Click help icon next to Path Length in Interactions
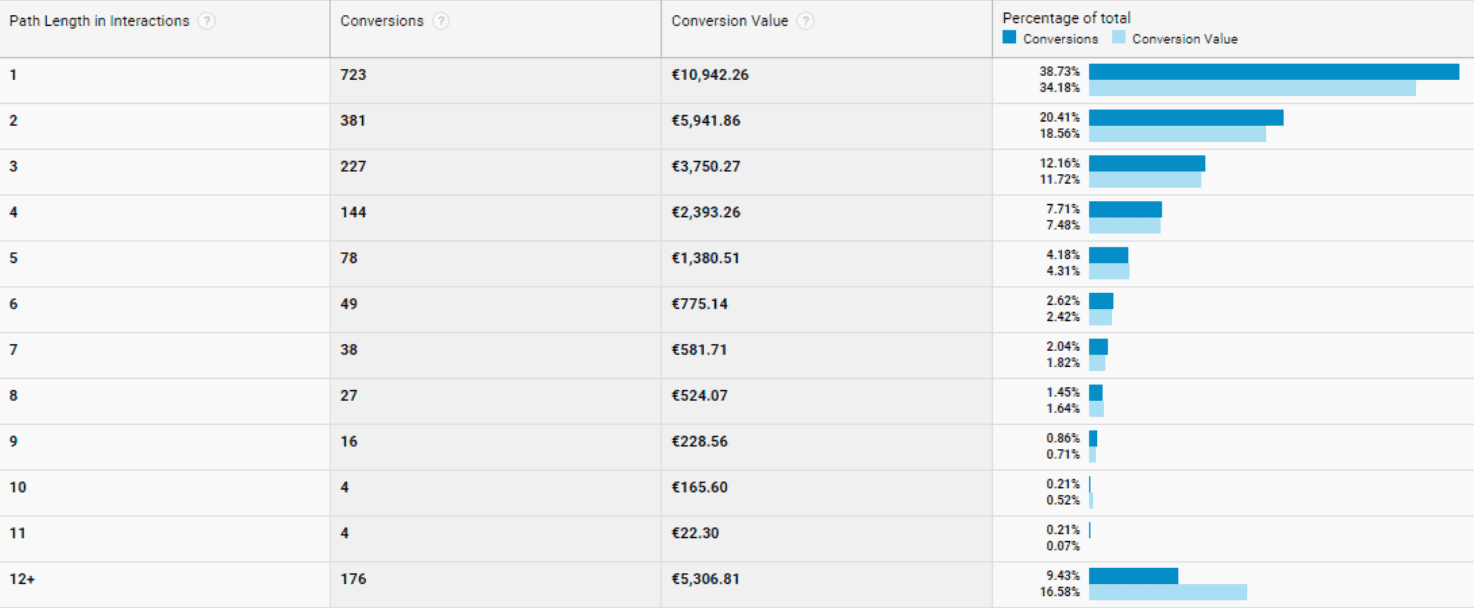Viewport: 1474px width, 608px height. 206,21
